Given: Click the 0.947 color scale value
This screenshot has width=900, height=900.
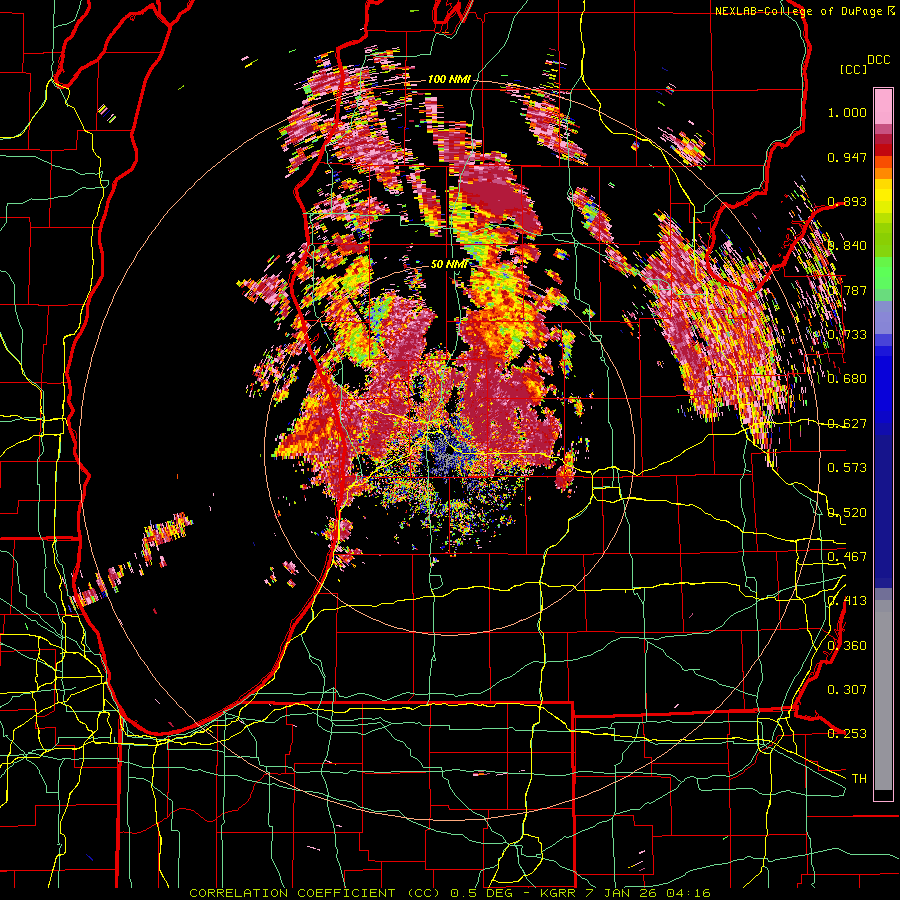Looking at the screenshot, I should [847, 157].
